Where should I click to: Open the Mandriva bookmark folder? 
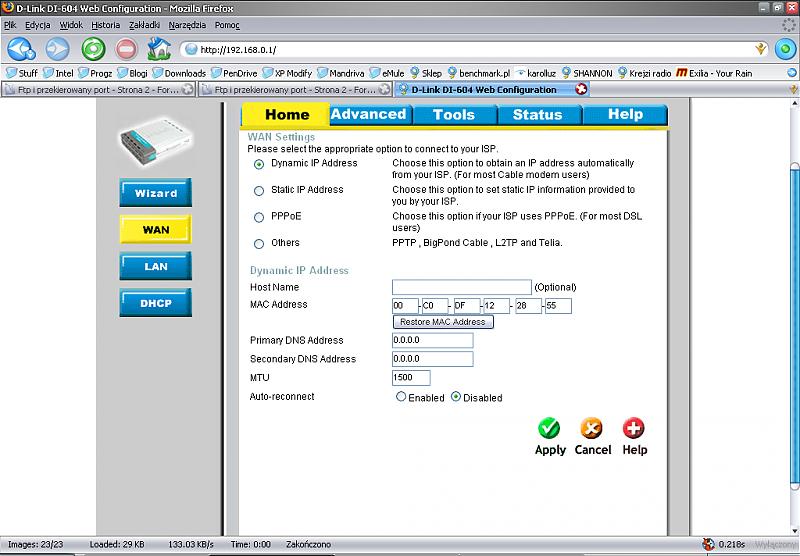coord(341,73)
